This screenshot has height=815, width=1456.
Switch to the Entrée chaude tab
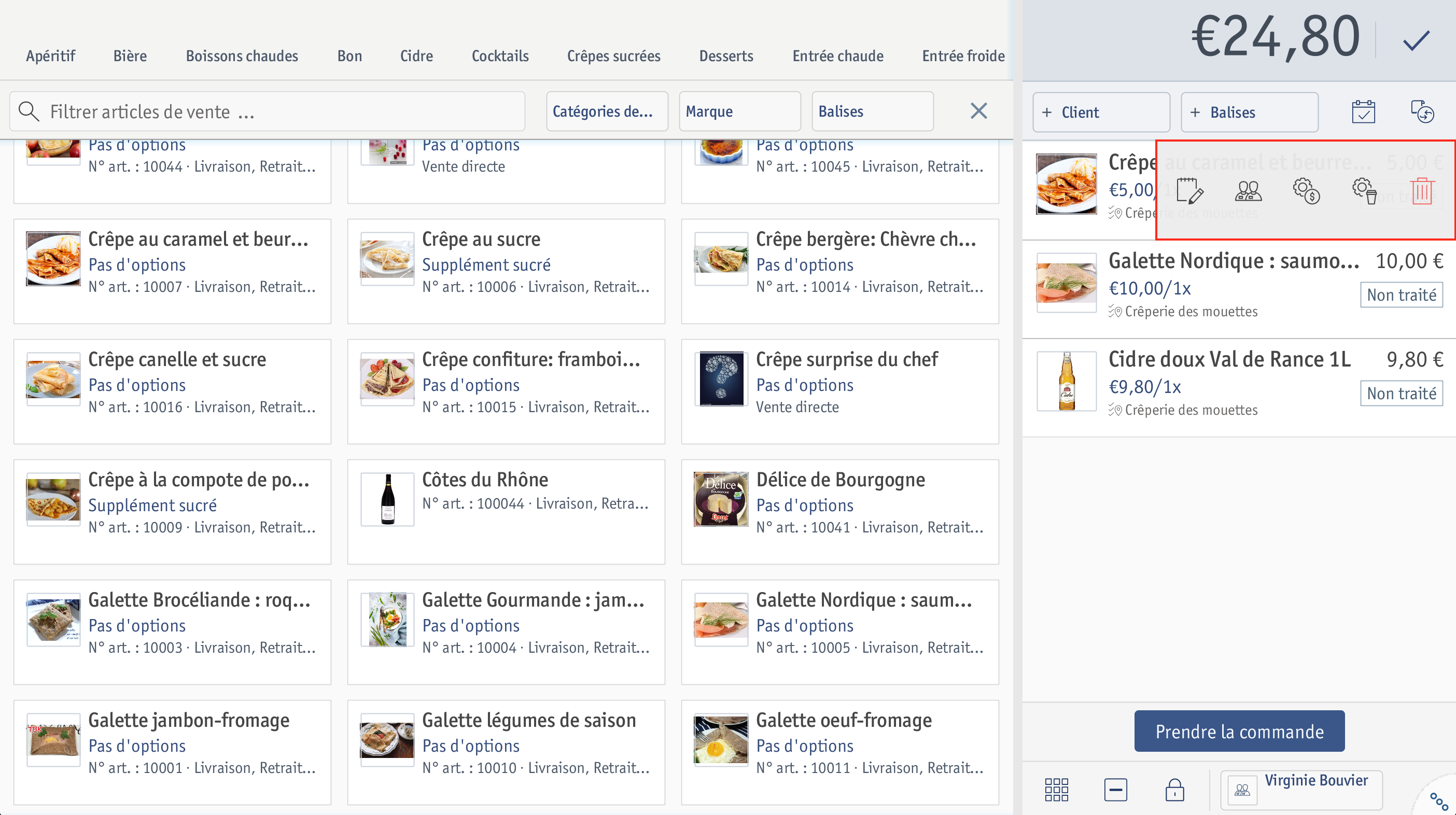[837, 56]
